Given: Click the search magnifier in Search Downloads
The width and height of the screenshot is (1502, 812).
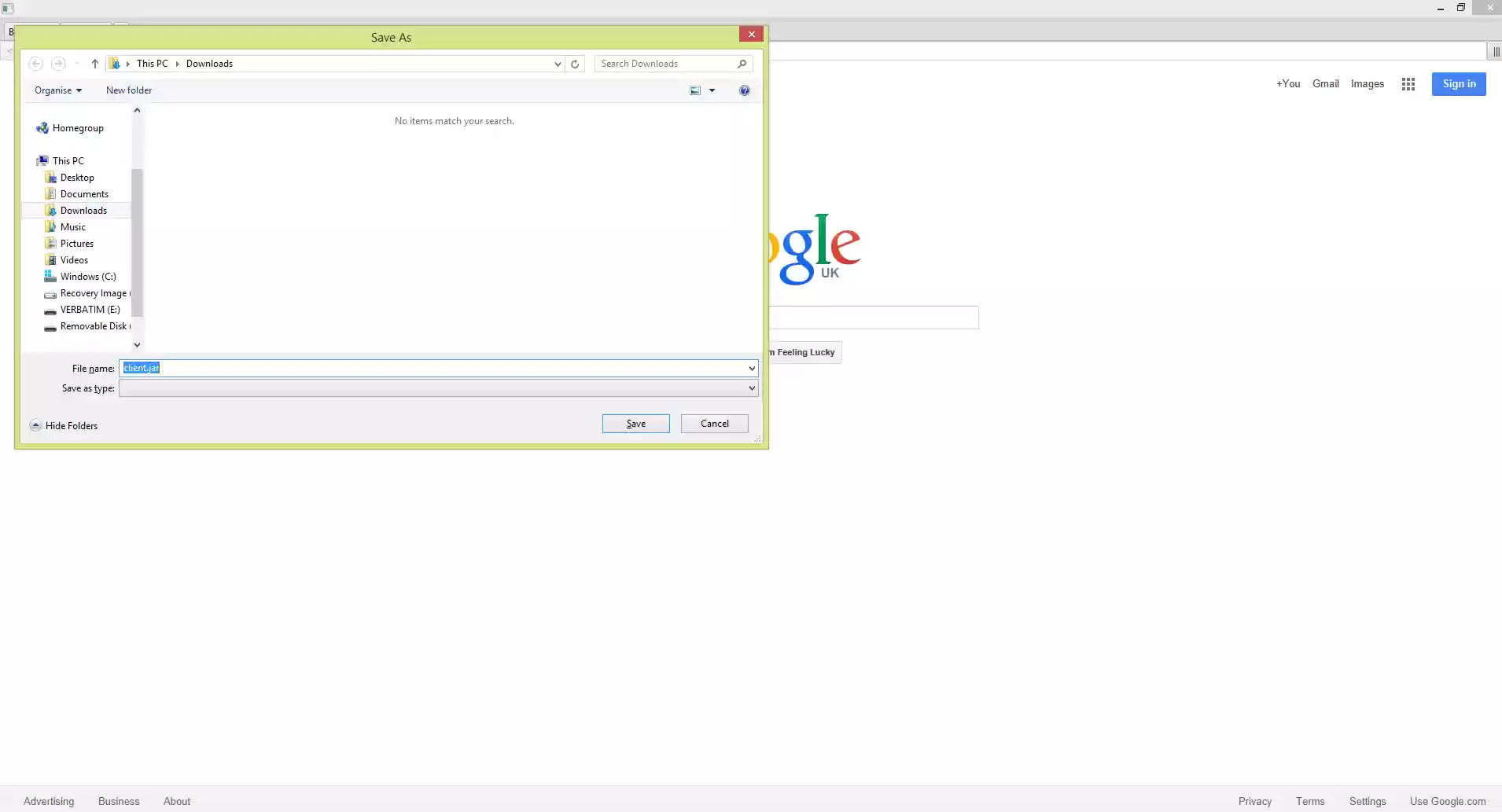Looking at the screenshot, I should 739,64.
